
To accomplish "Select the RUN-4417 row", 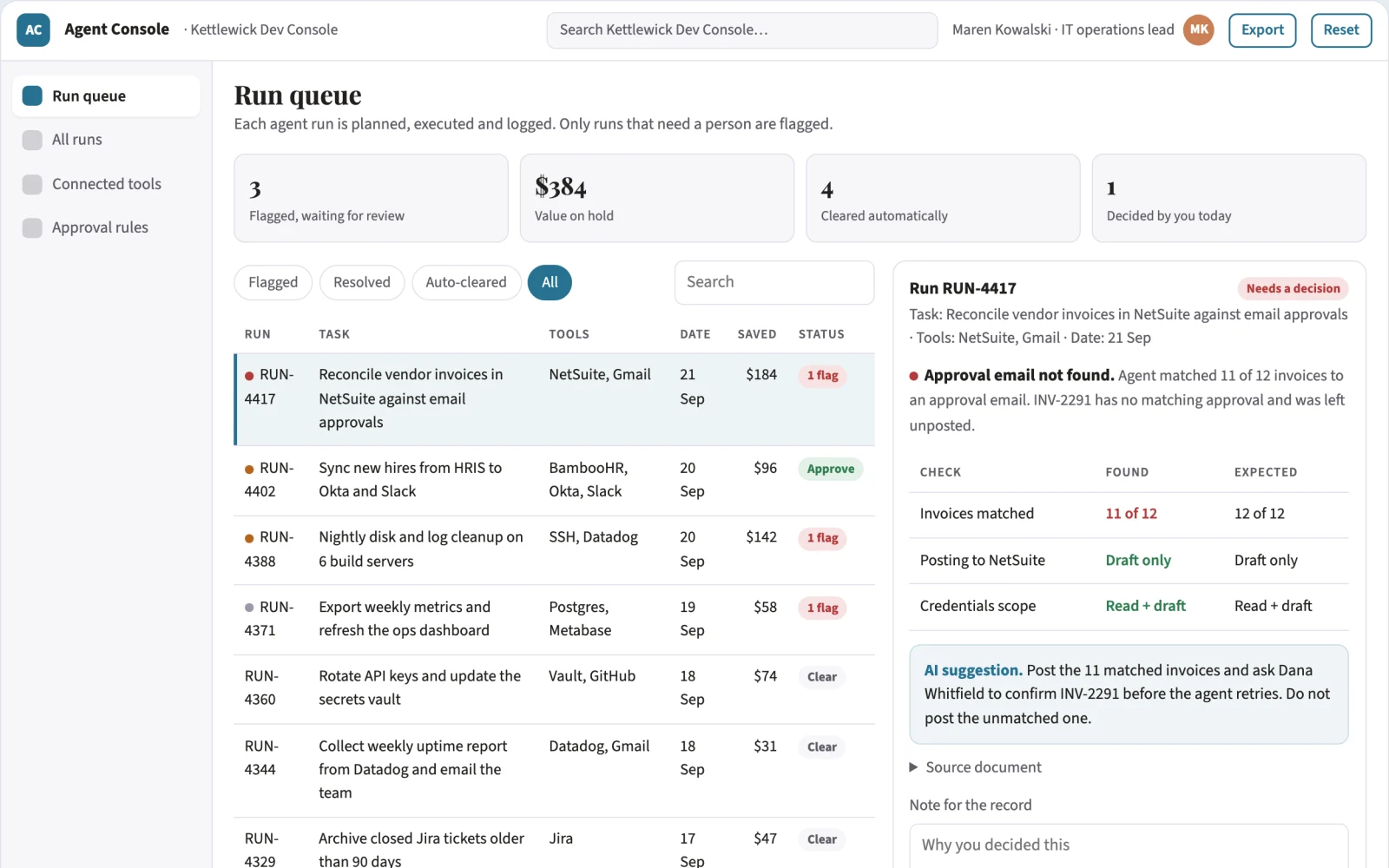I will click(x=555, y=399).
